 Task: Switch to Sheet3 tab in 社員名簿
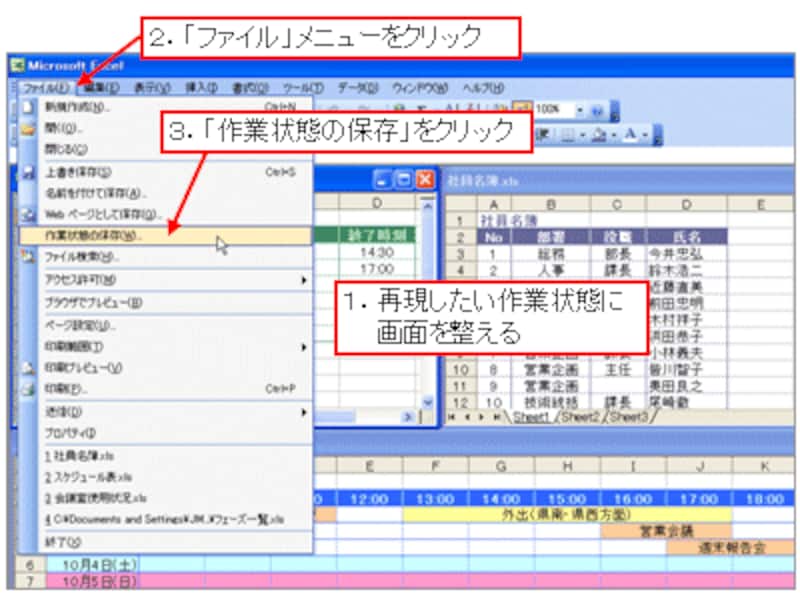coord(628,417)
